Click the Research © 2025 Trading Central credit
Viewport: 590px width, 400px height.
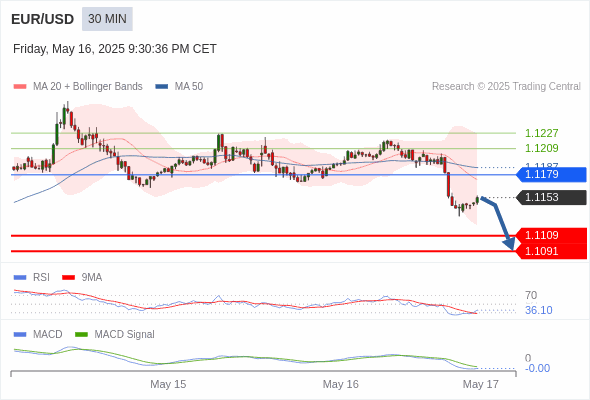point(506,87)
